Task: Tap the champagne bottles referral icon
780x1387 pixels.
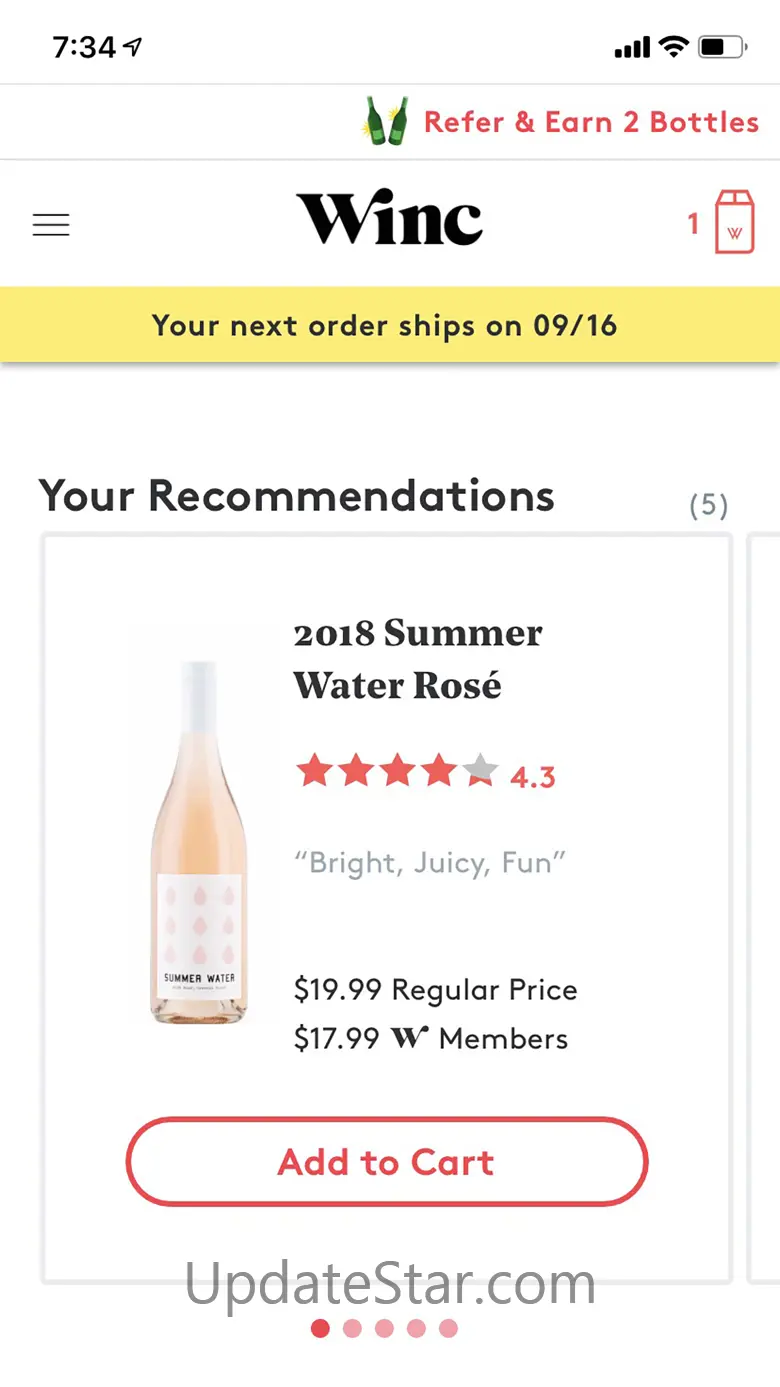Action: coord(385,123)
